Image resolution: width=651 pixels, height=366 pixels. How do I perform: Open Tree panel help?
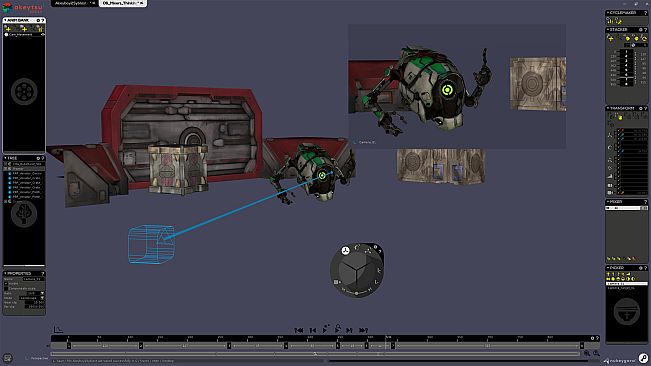click(43, 158)
